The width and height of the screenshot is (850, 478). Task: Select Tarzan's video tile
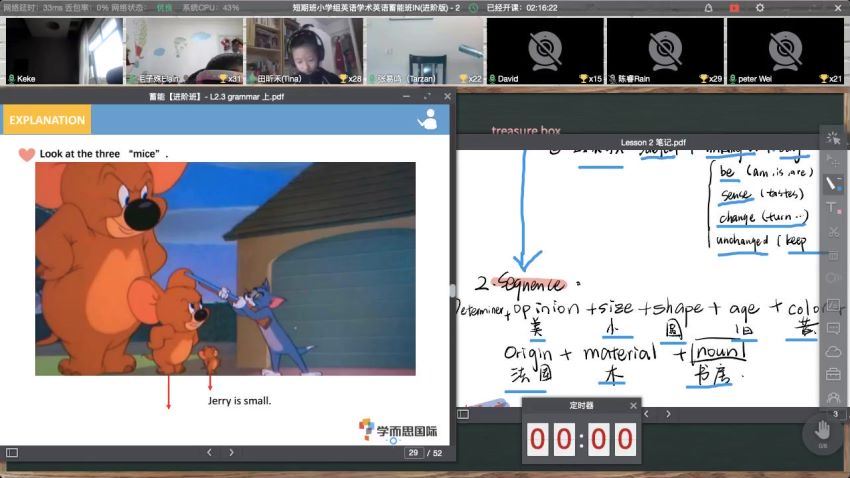click(x=425, y=51)
